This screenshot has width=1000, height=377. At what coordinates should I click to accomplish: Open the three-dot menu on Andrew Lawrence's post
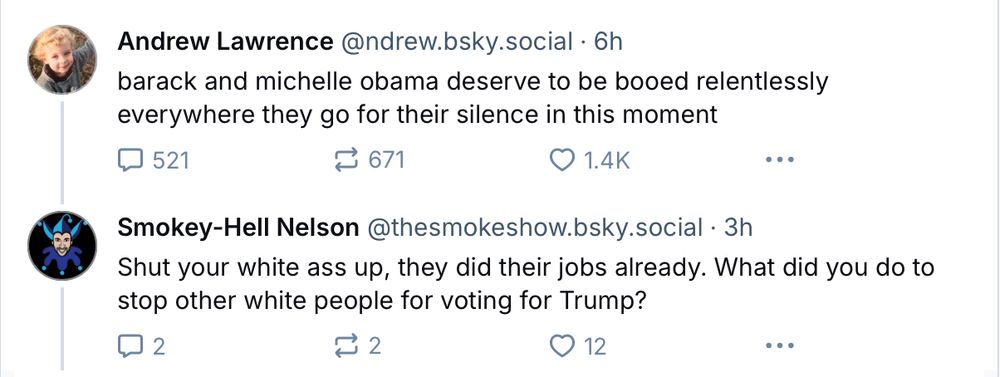780,160
